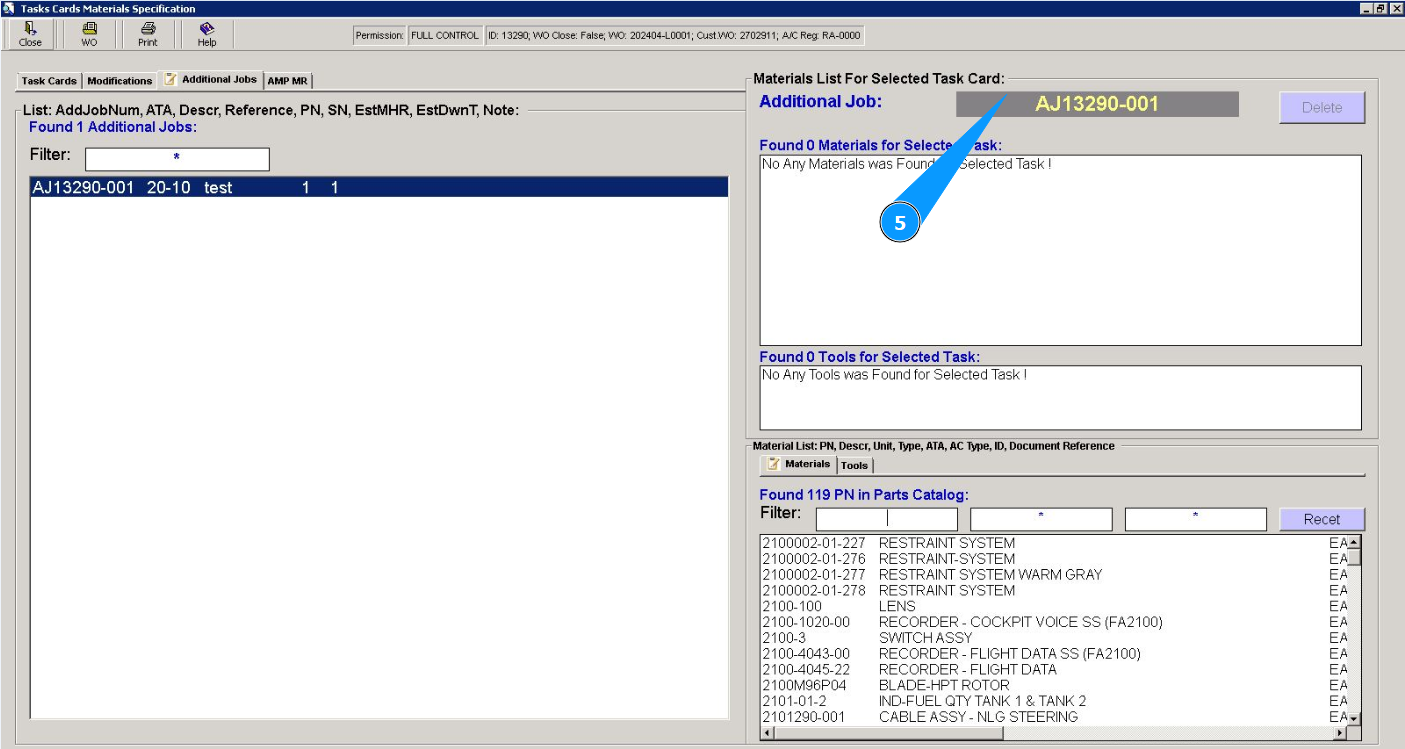Viewport: 1405px width, 749px height.
Task: Select part 2100-100 LENS
Action: point(1054,606)
